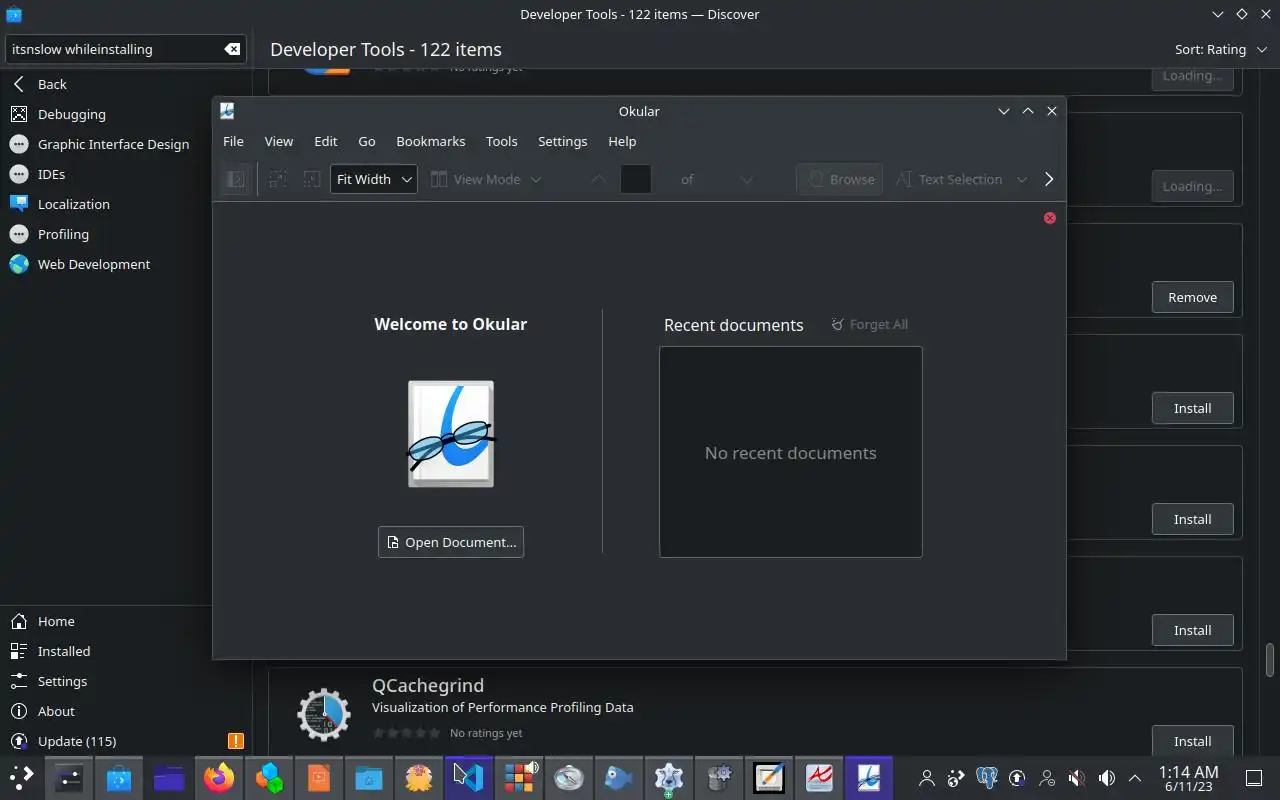Screen dimensions: 1280x800
Task: Click the orange update warning badge
Action: click(x=235, y=741)
